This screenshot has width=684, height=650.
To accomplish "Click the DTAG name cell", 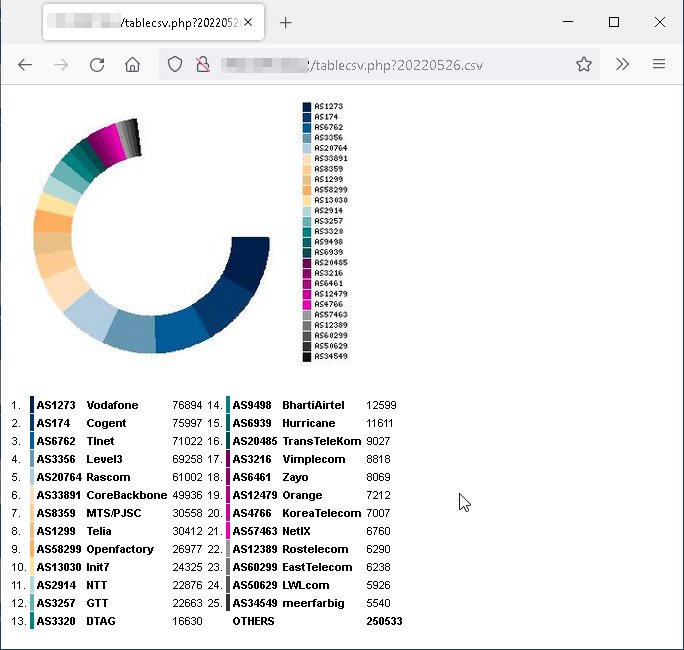I will (101, 621).
